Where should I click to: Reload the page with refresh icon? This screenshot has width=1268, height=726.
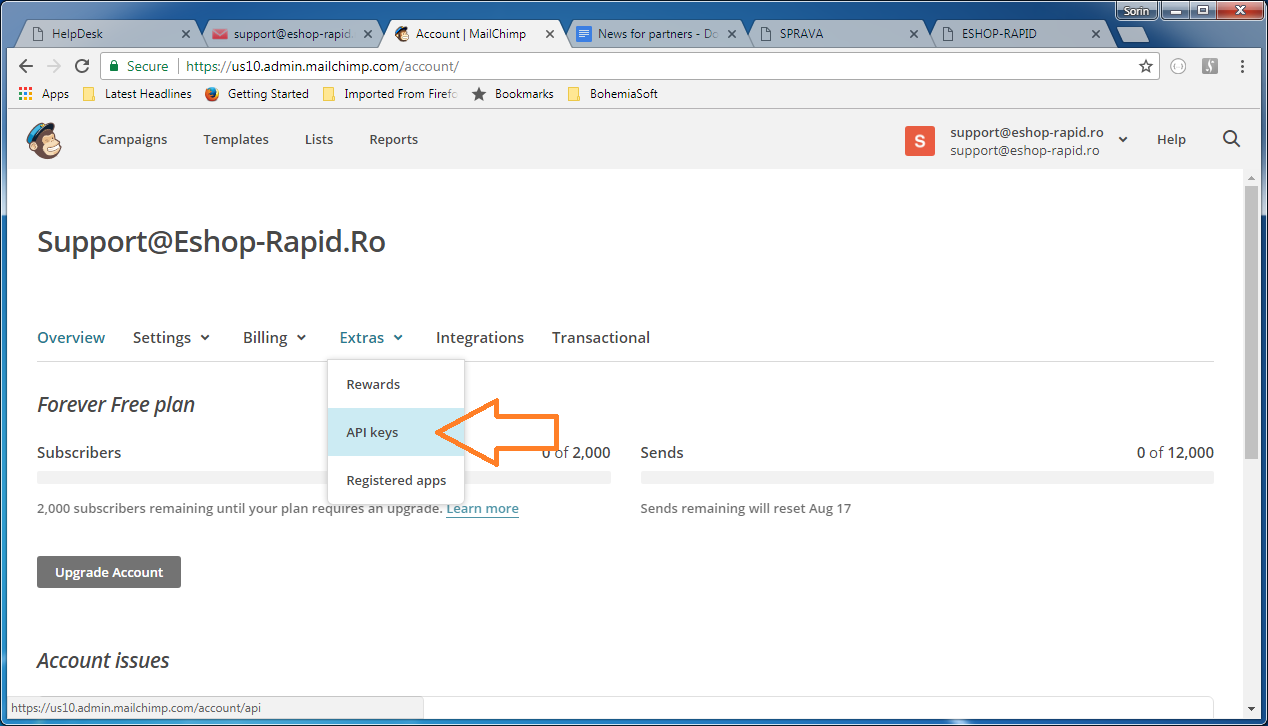click(82, 66)
